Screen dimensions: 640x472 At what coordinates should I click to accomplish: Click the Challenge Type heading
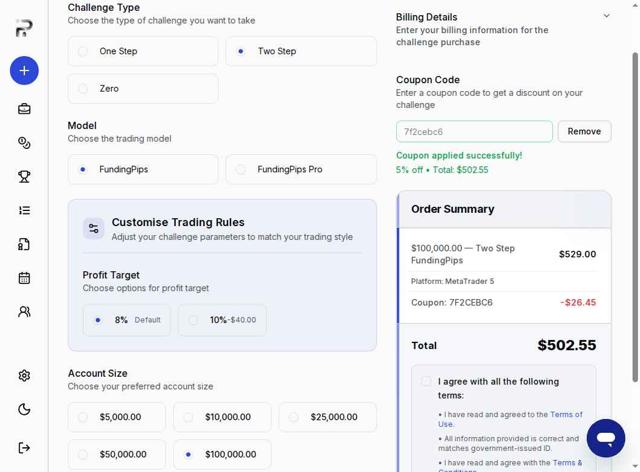pyautogui.click(x=104, y=7)
